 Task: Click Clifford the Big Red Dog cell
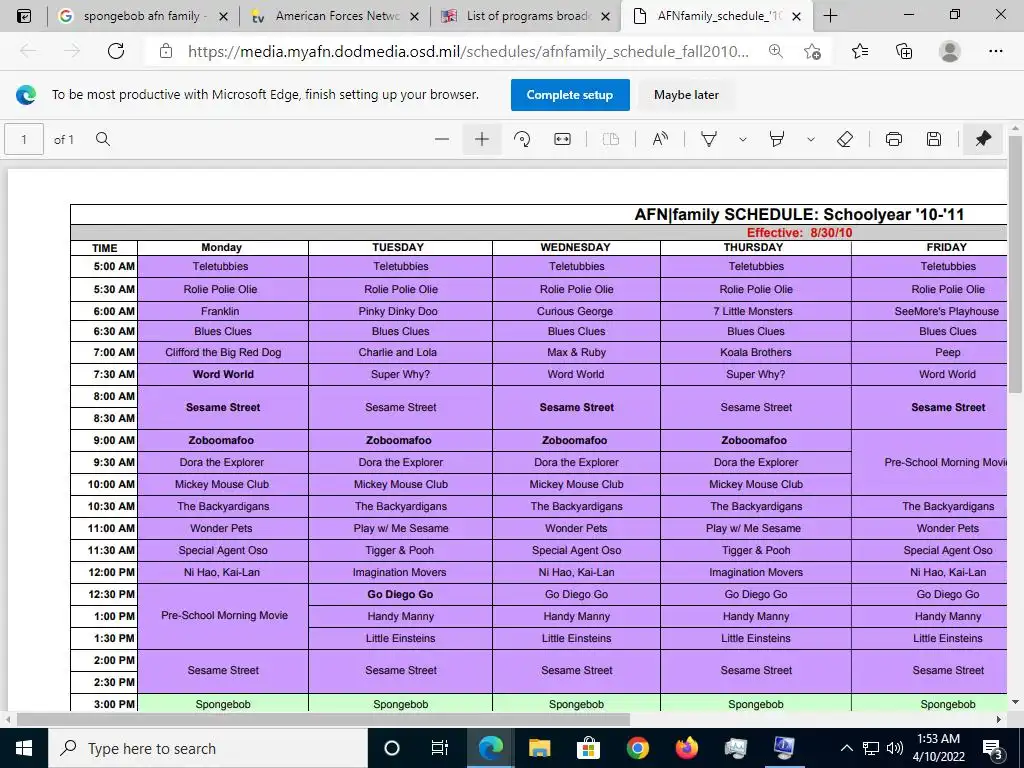(223, 353)
